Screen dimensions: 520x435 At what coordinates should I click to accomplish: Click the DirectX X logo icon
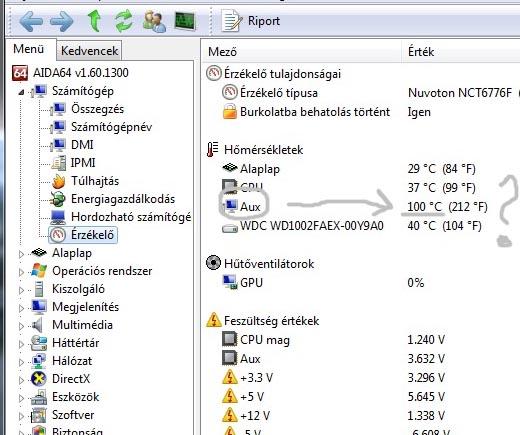point(39,379)
